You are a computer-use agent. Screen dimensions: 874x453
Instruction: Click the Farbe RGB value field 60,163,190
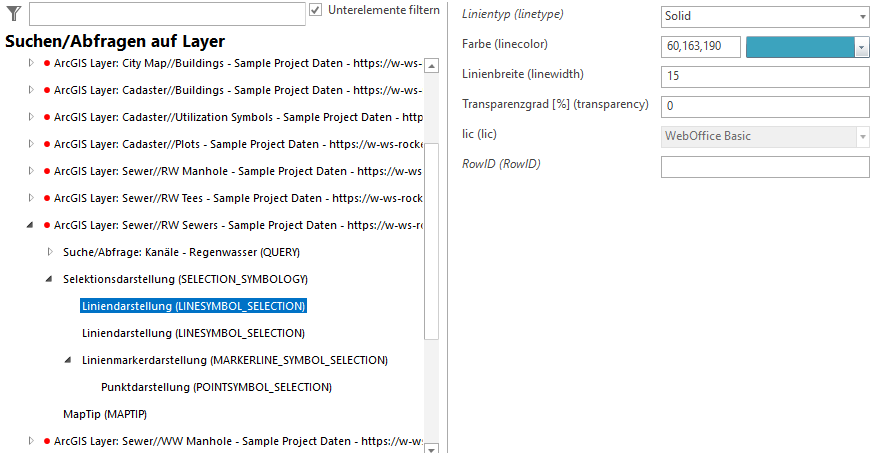pos(701,46)
